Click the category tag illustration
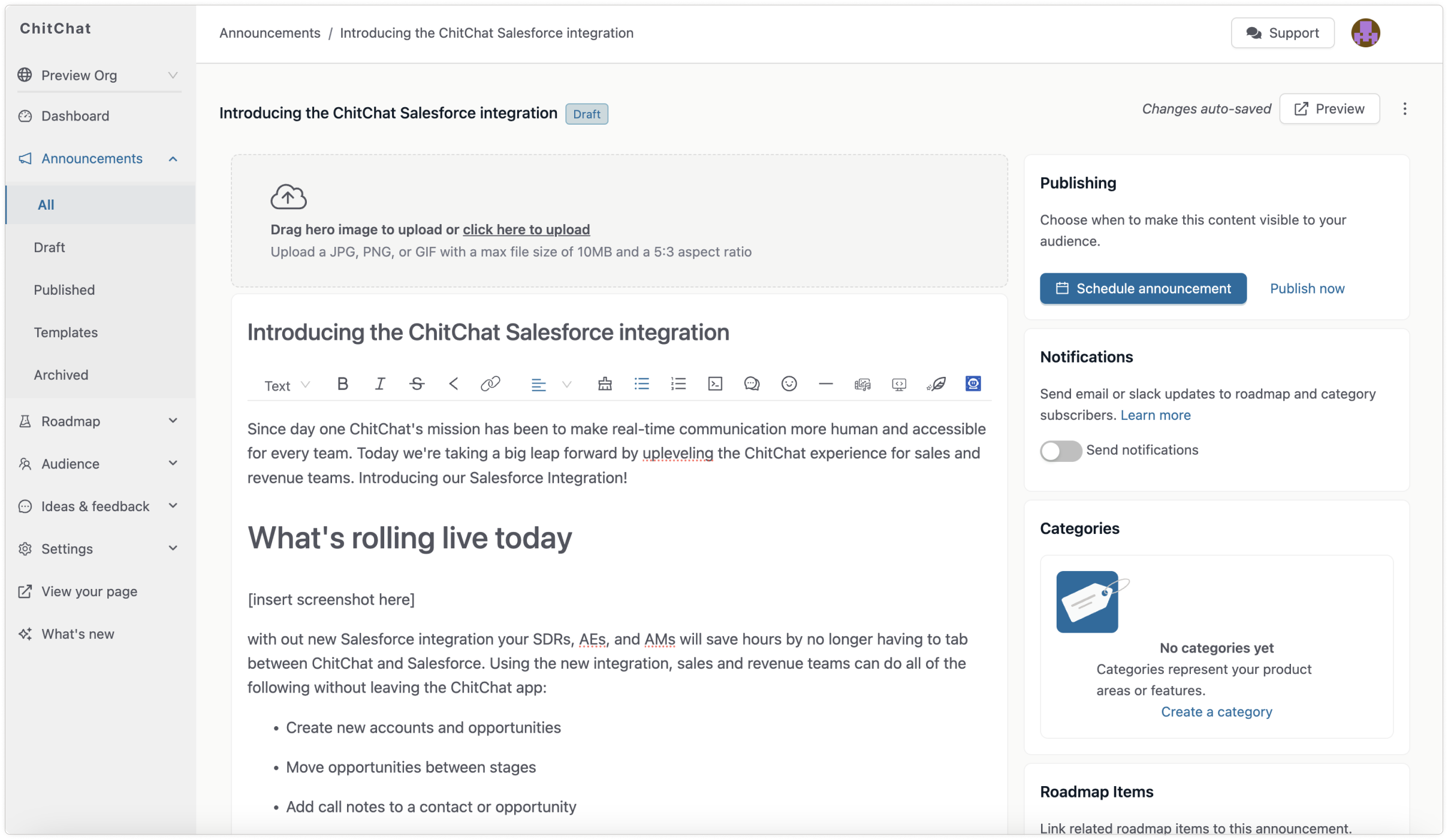 [1092, 602]
